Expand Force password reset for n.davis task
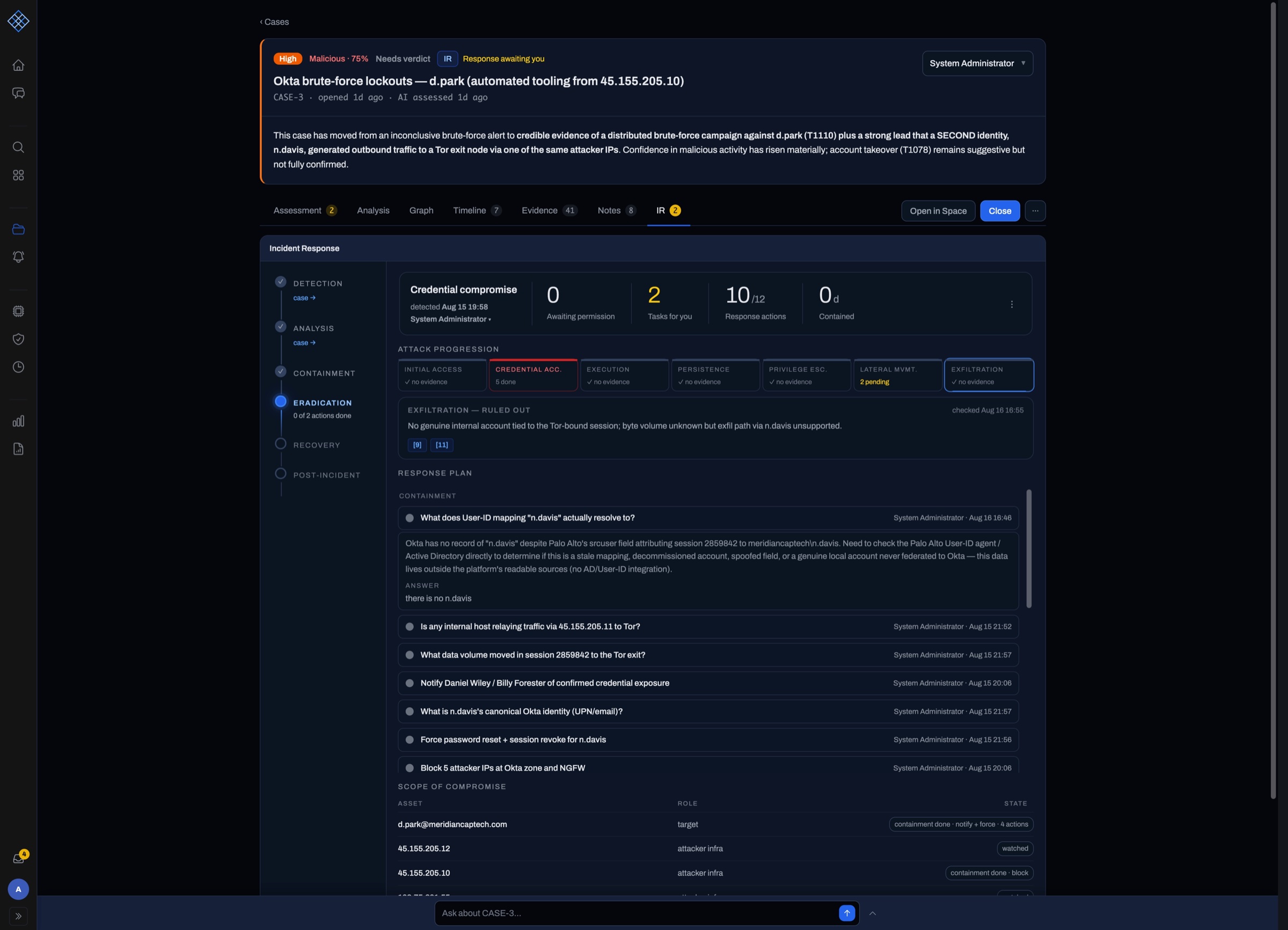This screenshot has width=1288, height=930. (x=708, y=739)
